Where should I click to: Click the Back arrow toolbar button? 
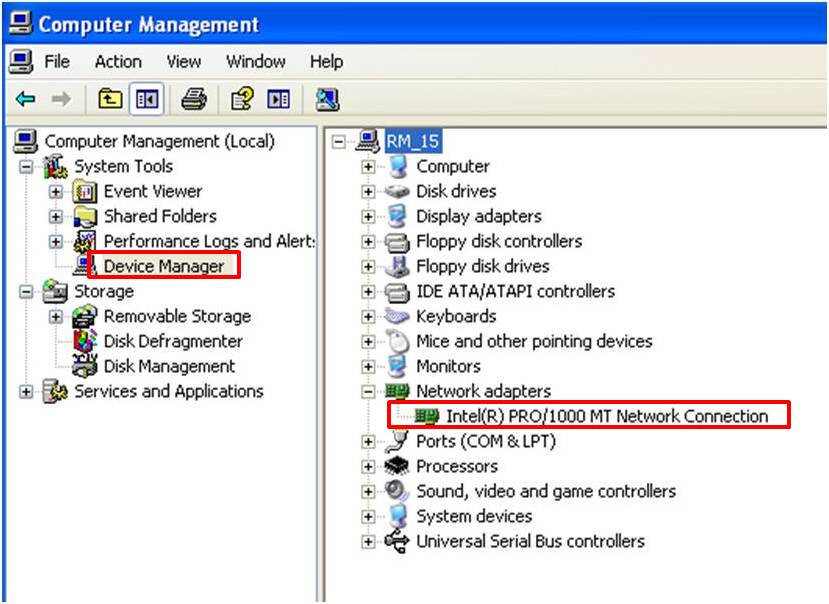pos(25,99)
